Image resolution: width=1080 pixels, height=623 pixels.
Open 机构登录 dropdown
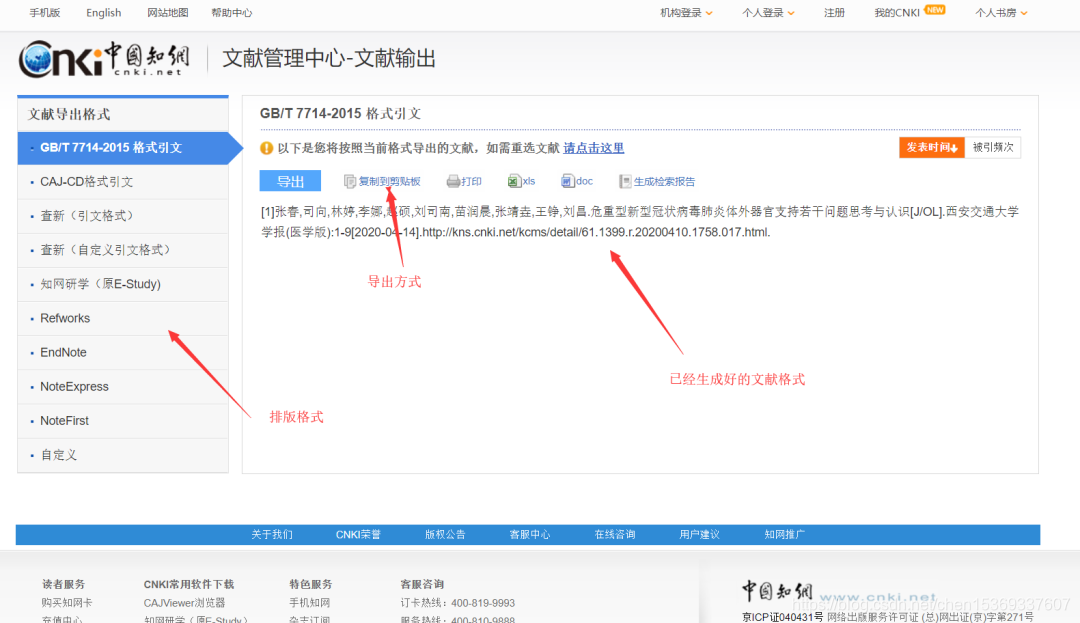(686, 12)
